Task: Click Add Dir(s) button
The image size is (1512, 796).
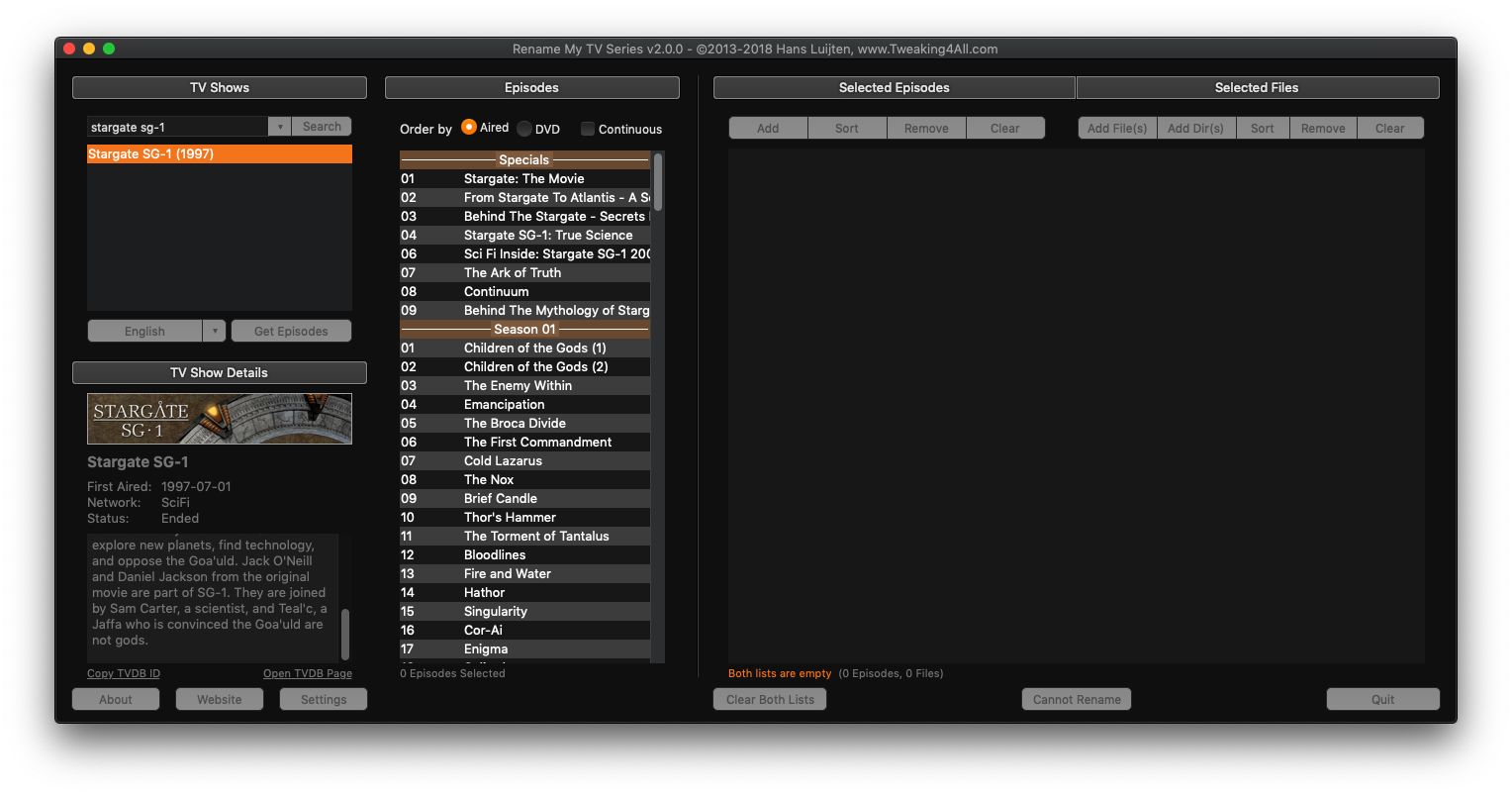Action: [x=1195, y=128]
